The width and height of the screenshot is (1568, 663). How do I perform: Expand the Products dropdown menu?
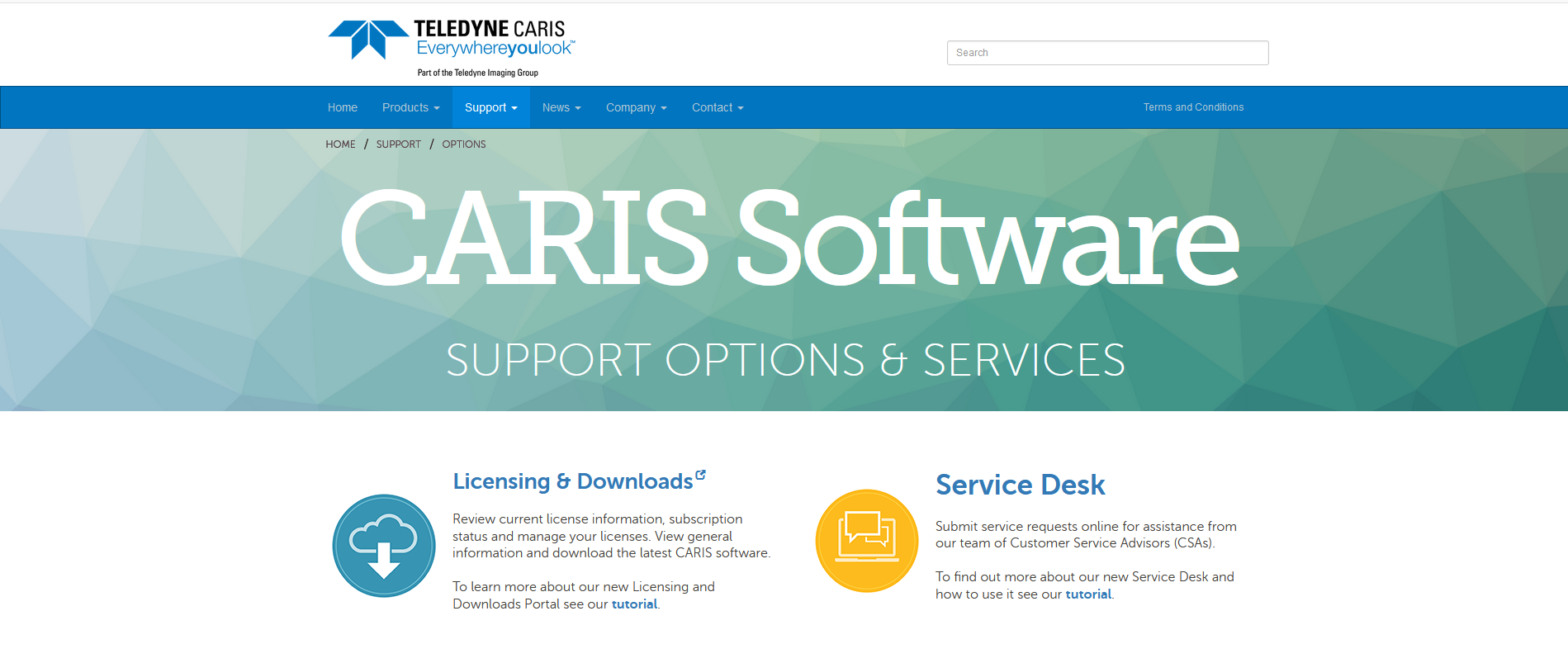tap(411, 107)
